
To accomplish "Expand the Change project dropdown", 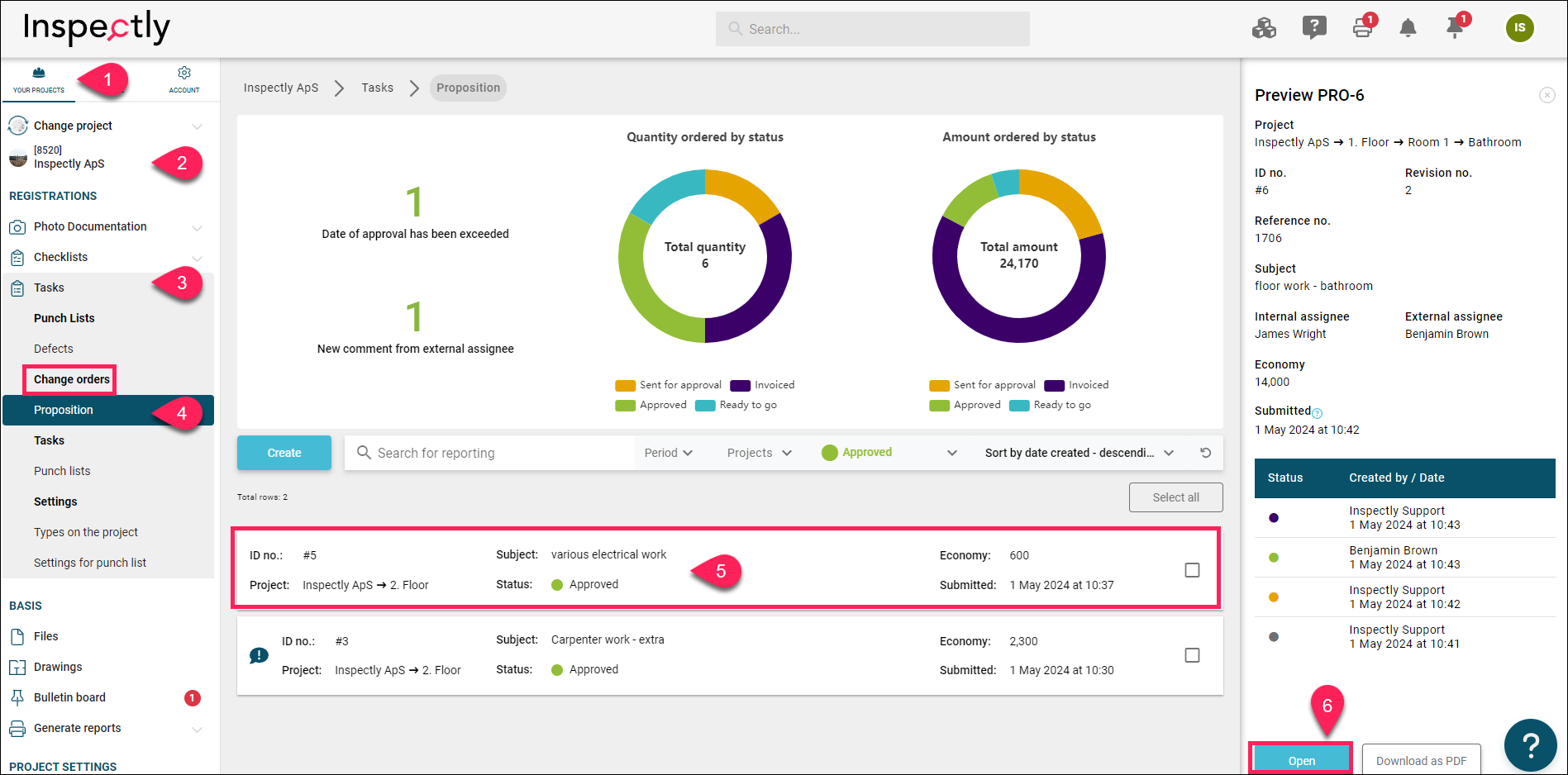I will (197, 126).
